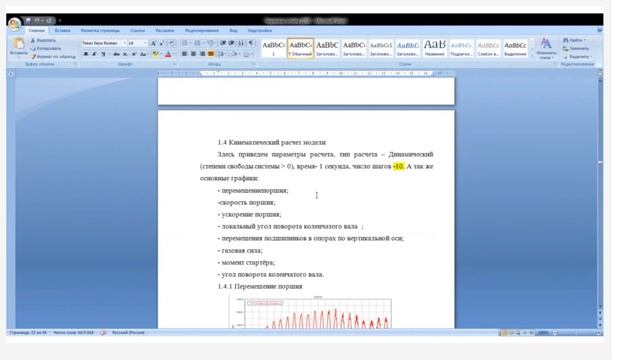Apply the Обычный style
Viewport: 640px width, 360px height.
(x=300, y=48)
